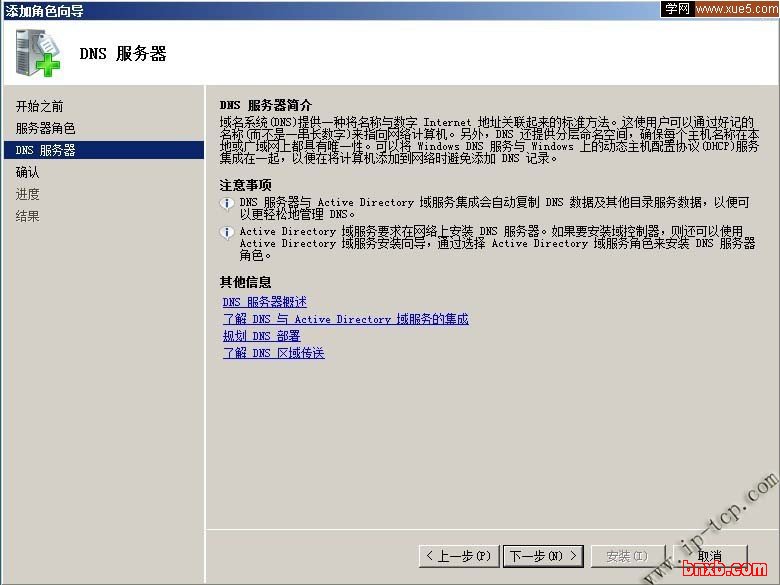Click the 其他信息 heading

tap(246, 282)
